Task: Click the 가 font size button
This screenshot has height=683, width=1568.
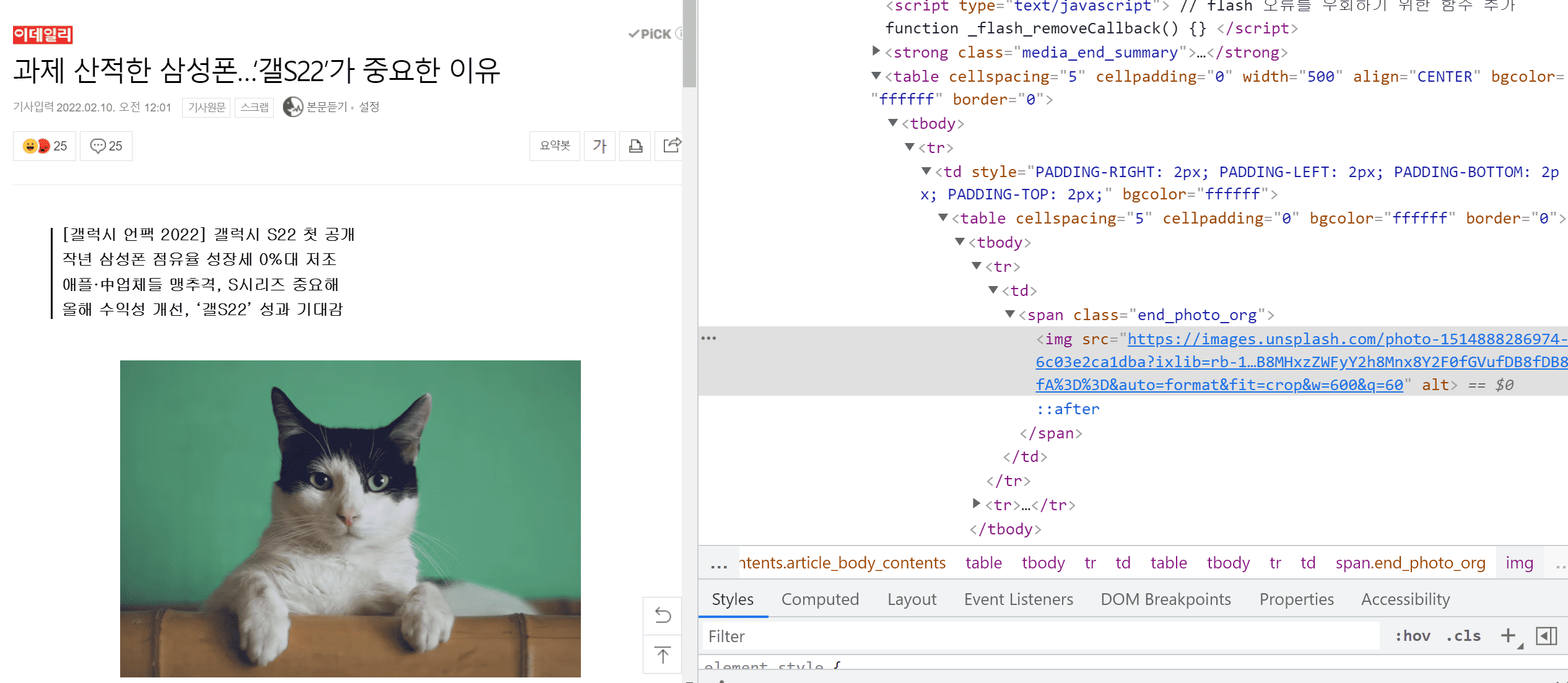Action: click(599, 146)
